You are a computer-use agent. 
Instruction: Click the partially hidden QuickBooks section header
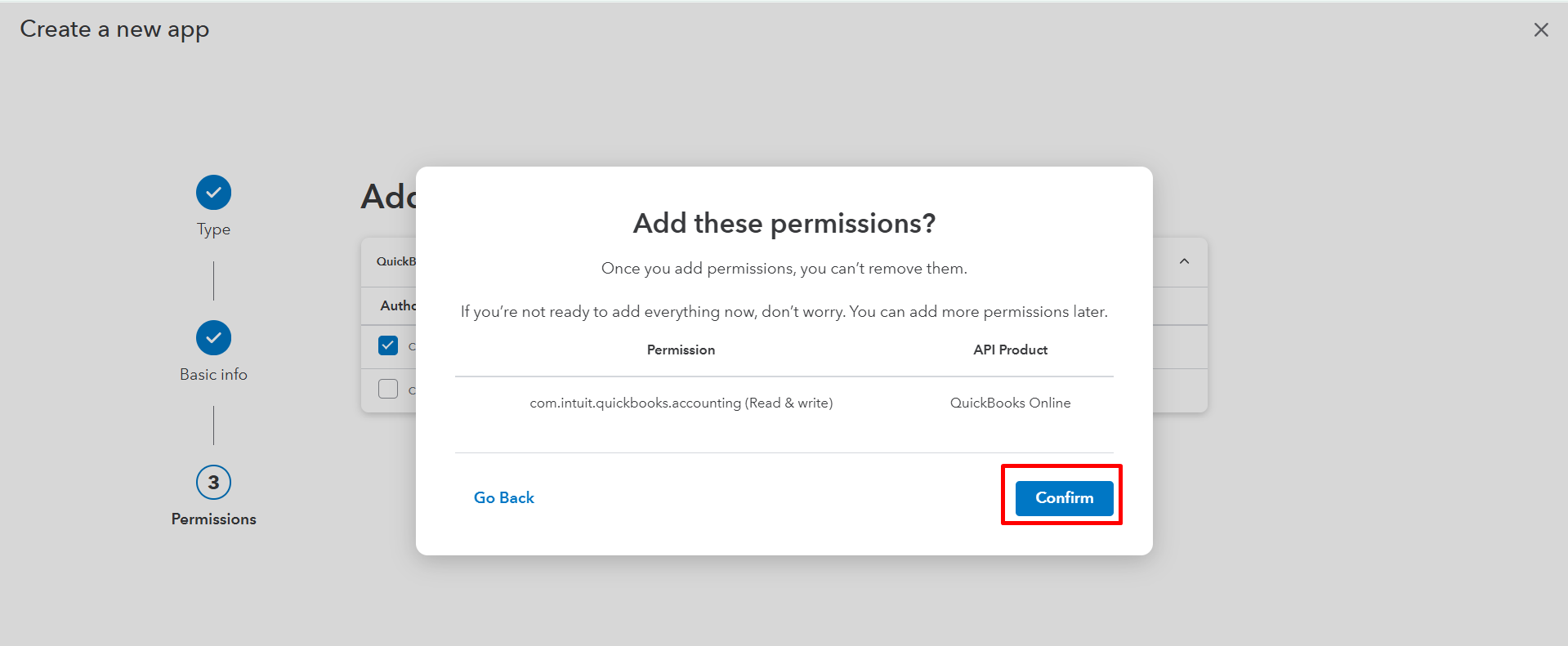click(396, 262)
